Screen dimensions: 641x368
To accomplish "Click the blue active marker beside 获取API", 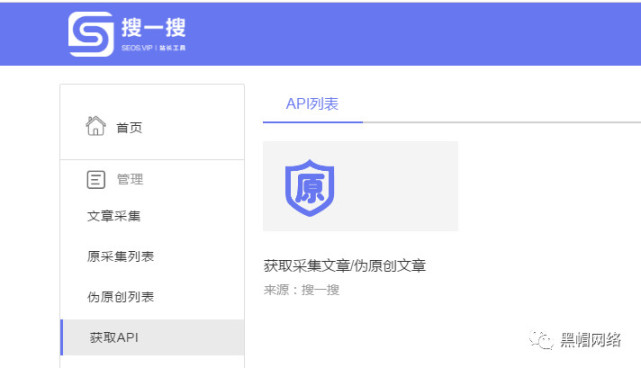I will coord(62,337).
